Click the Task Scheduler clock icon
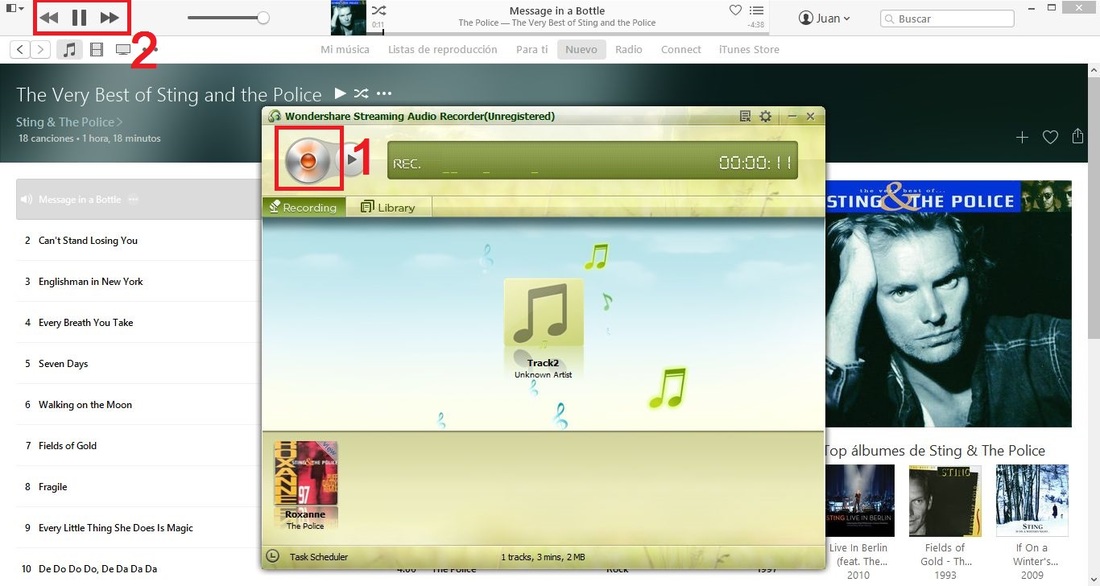Viewport: 1100px width, 586px height. [273, 557]
